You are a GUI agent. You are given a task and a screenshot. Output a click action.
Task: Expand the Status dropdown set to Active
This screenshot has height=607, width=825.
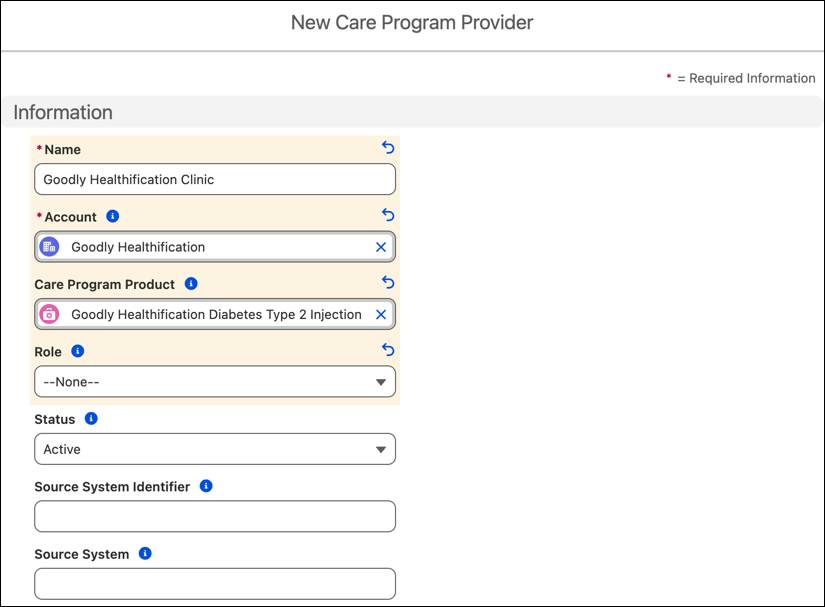pyautogui.click(x=214, y=448)
